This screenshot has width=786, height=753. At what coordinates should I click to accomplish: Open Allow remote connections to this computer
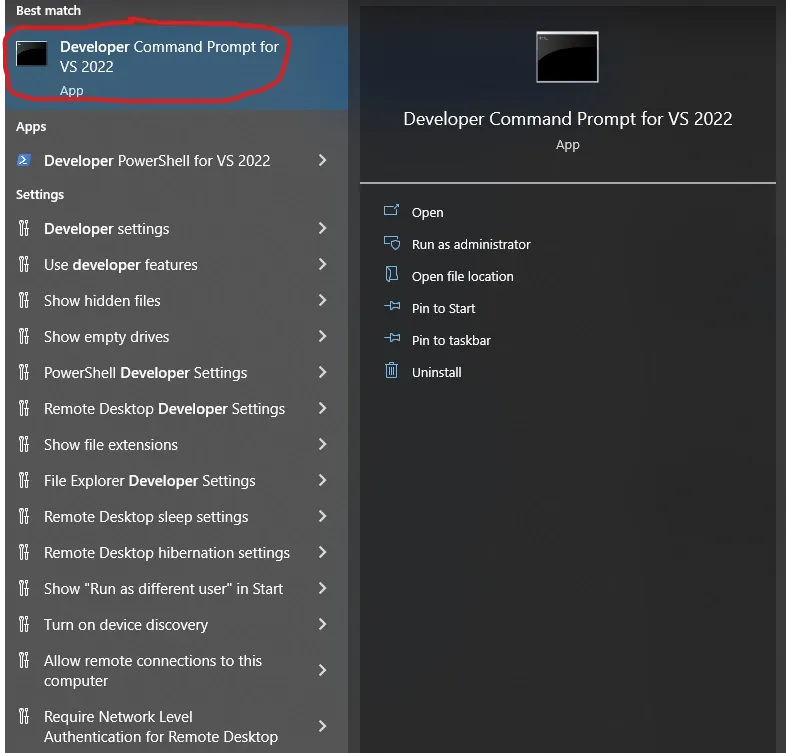click(x=153, y=671)
